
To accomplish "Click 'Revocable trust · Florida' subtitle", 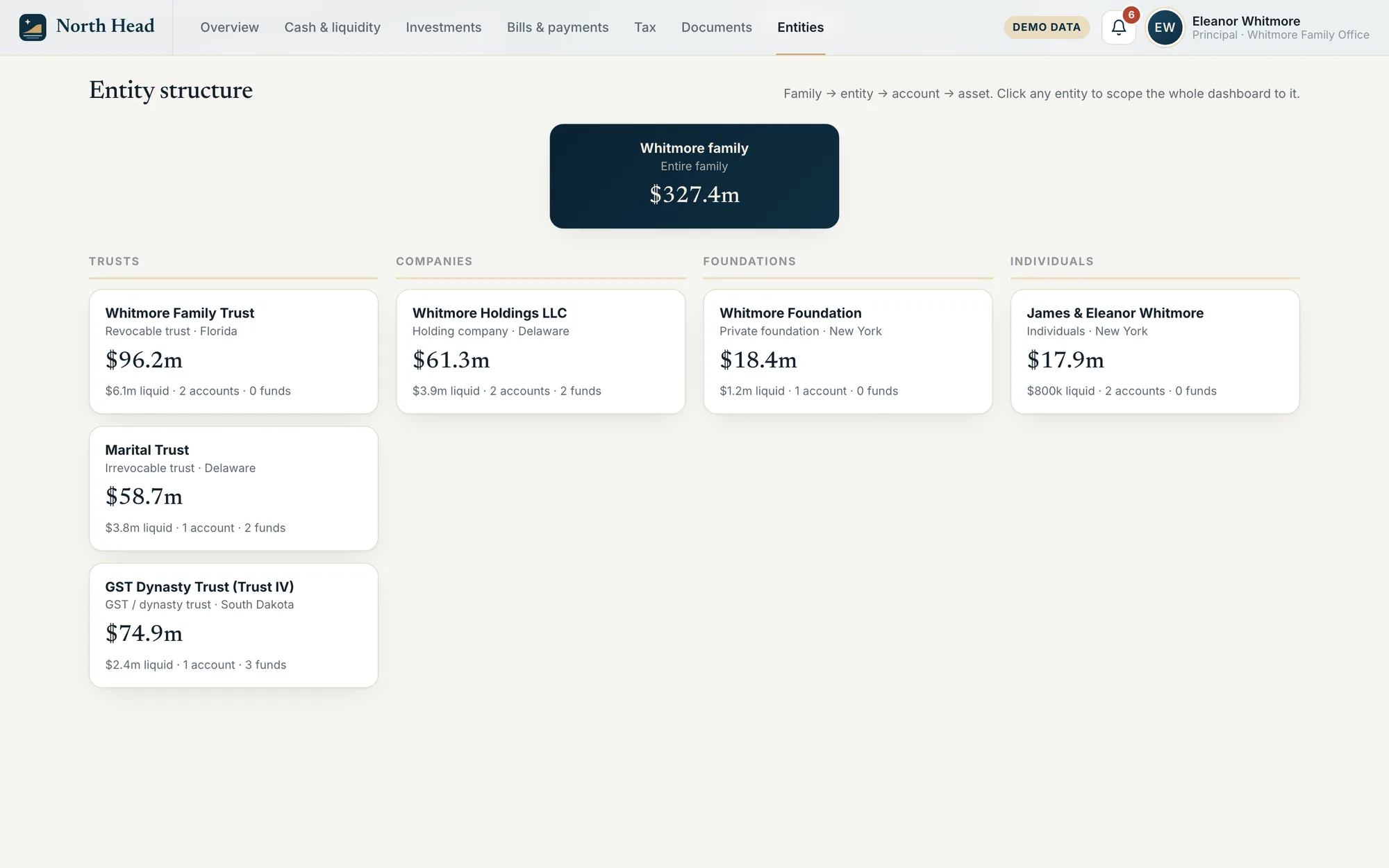I will 171,331.
